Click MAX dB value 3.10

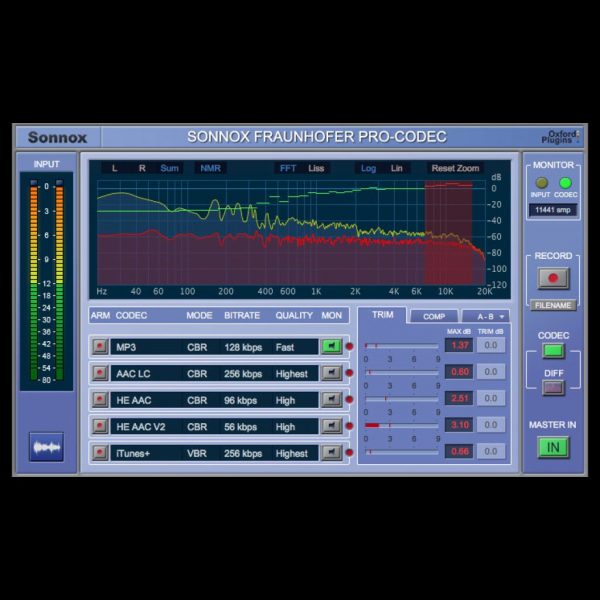tap(459, 425)
